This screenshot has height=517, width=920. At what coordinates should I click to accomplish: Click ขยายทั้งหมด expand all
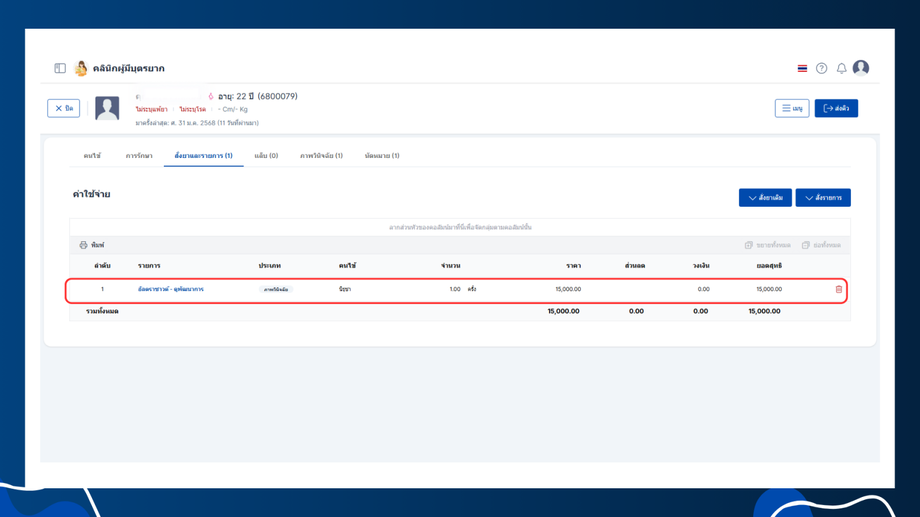(767, 245)
